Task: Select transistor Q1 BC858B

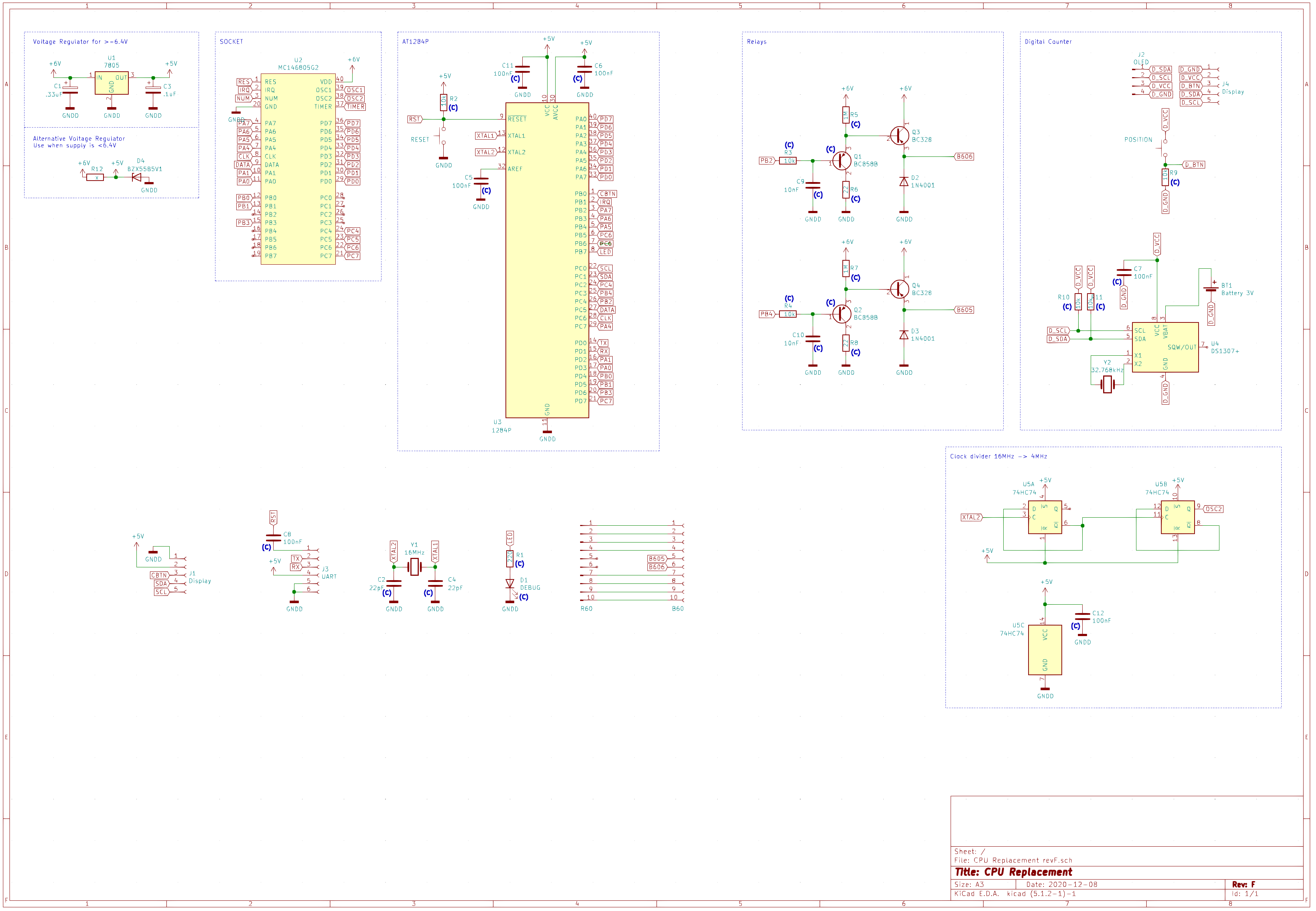Action: (x=842, y=161)
